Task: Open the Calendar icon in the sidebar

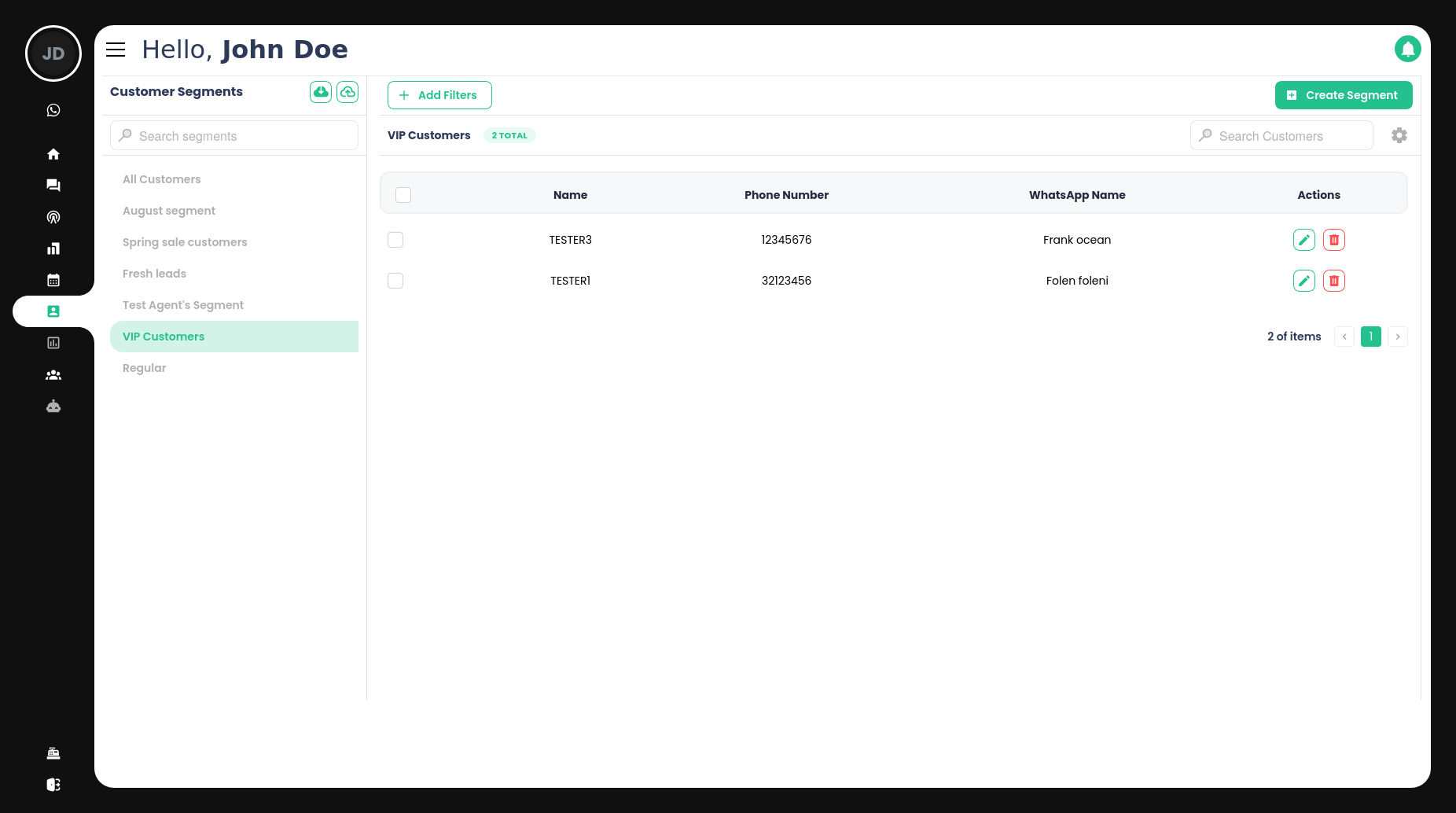Action: pos(53,280)
